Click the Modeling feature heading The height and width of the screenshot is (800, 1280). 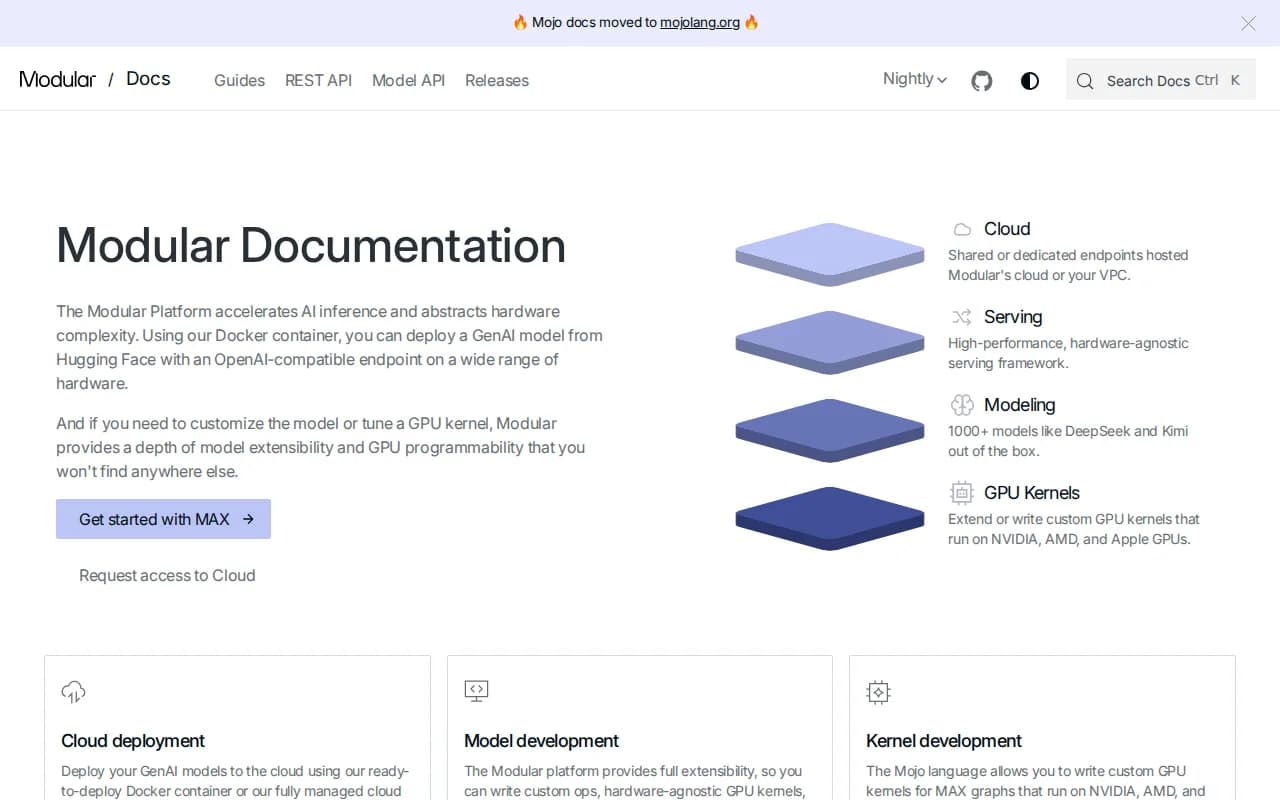(1020, 405)
